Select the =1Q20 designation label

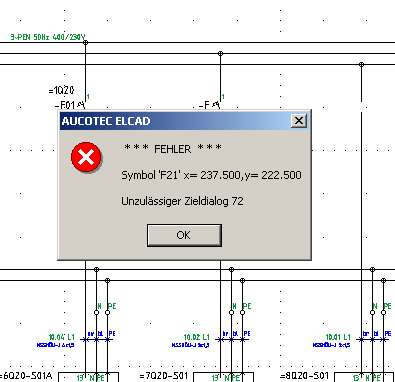pyautogui.click(x=61, y=90)
